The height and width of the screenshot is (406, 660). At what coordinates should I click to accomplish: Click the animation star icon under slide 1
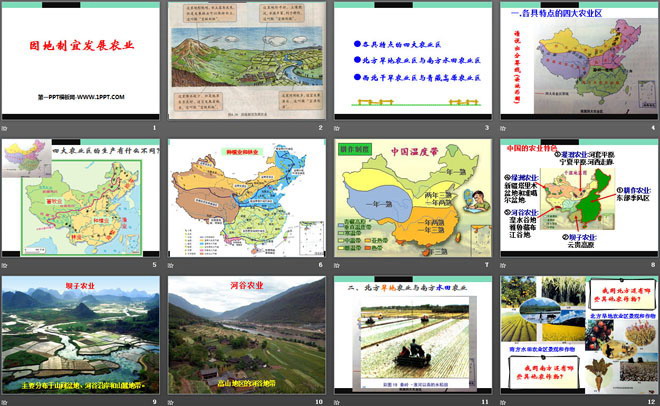tap(6, 128)
